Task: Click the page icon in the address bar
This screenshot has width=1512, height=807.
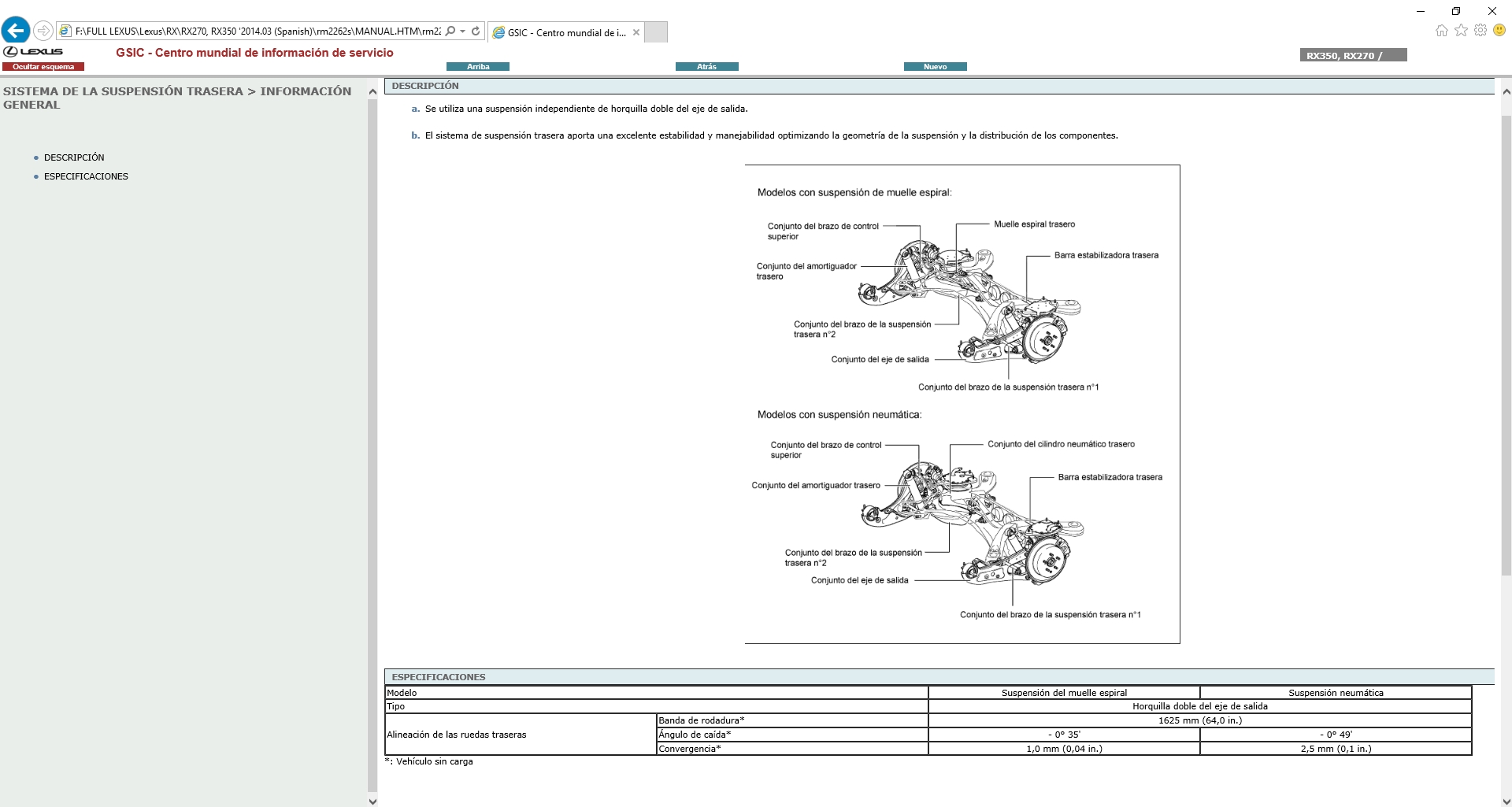Action: pos(65,31)
